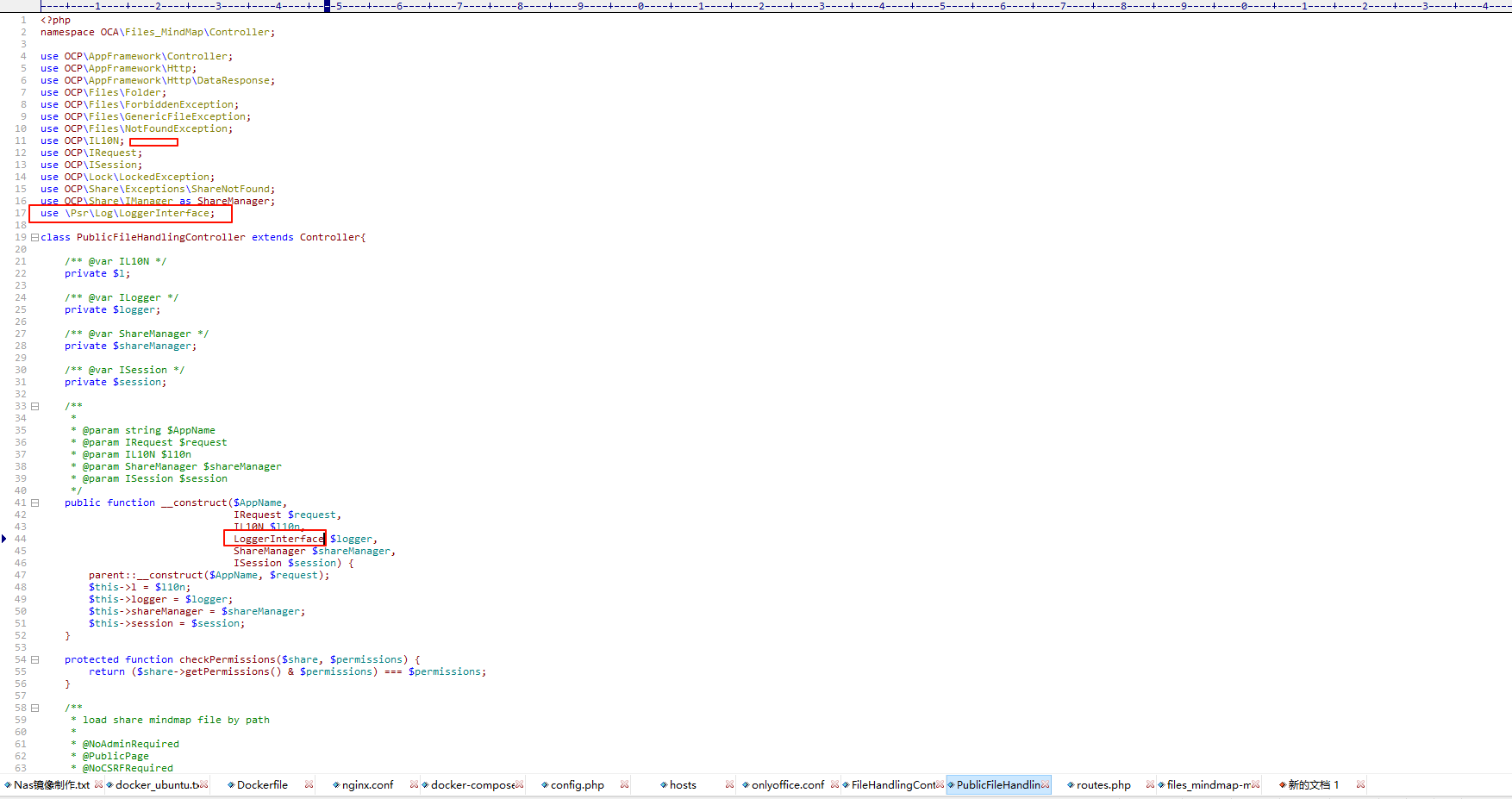Click the 'use OCP\Files\NotFoundException;' line
This screenshot has width=1512, height=799.
coord(136,128)
